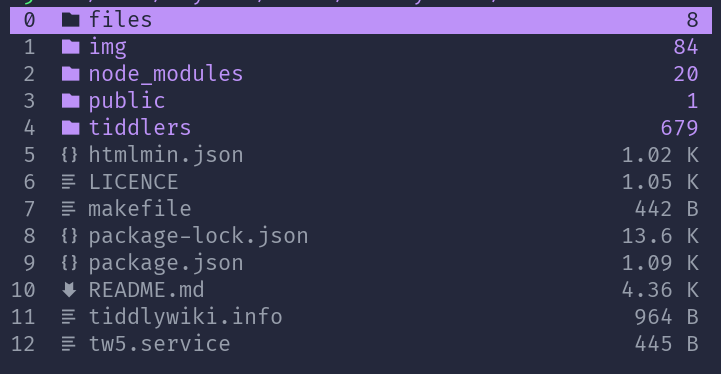The image size is (721, 374).
Task: Click the node_modules folder icon
Action: [x=70, y=74]
